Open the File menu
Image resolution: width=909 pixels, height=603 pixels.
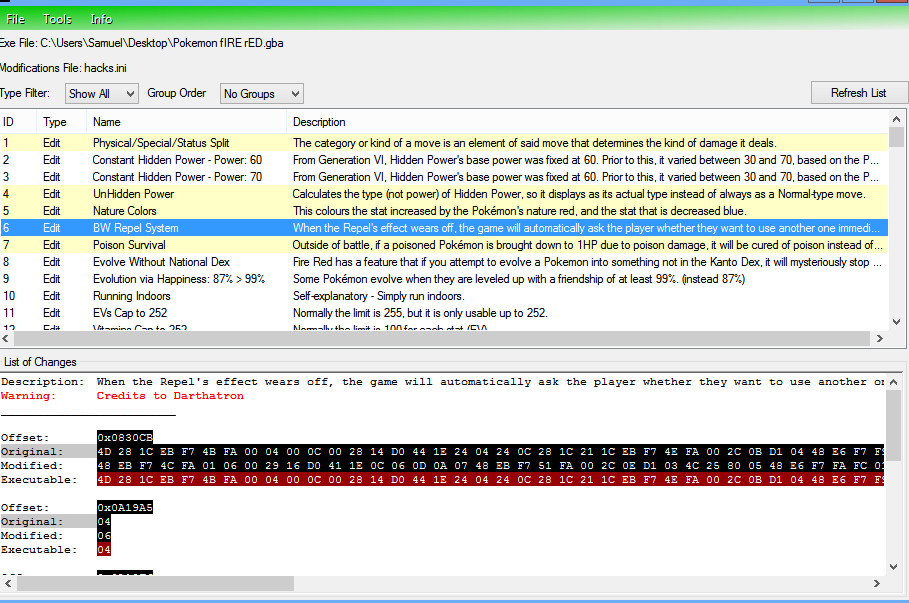pos(16,19)
